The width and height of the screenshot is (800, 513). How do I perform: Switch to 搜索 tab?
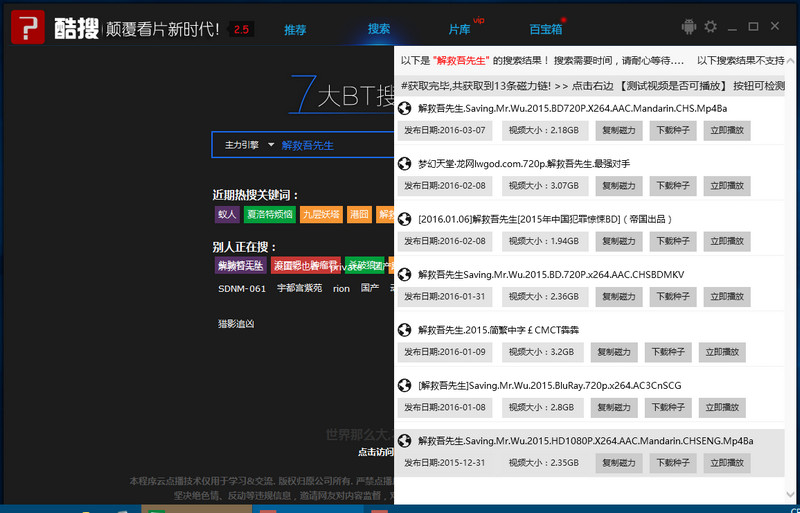pos(379,29)
